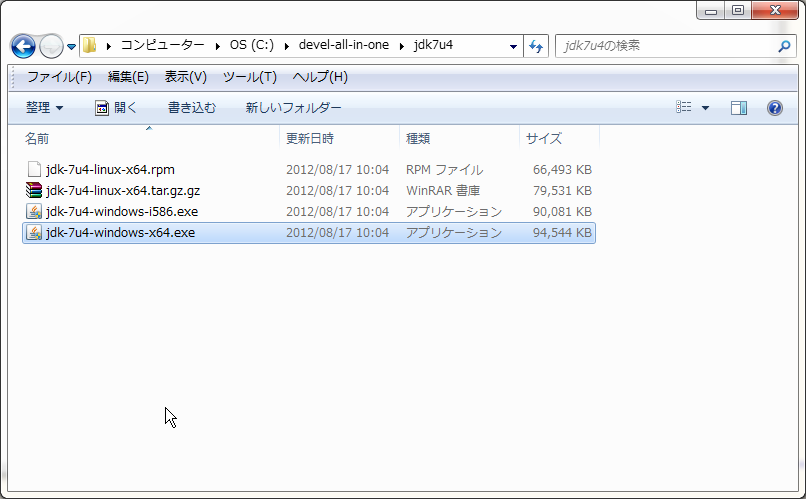Select コンピューター in the address path
The image size is (806, 499).
tap(162, 45)
